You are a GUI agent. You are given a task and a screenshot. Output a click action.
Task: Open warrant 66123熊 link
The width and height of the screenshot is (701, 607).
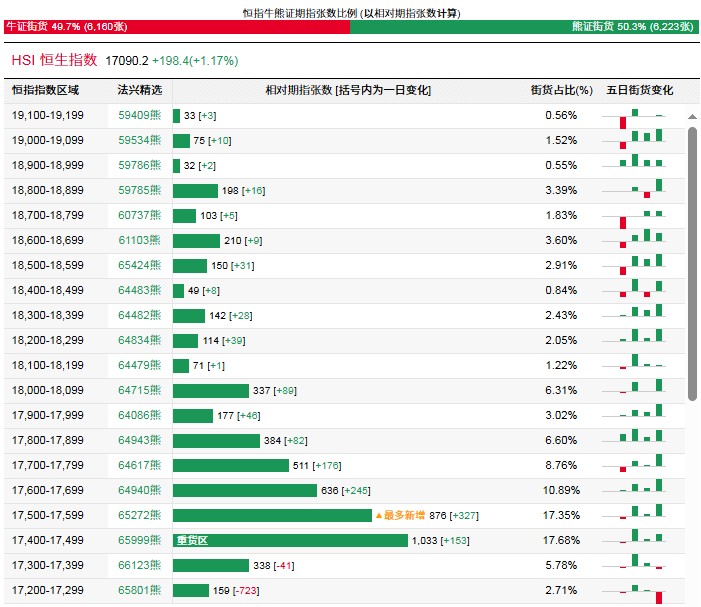pyautogui.click(x=139, y=565)
